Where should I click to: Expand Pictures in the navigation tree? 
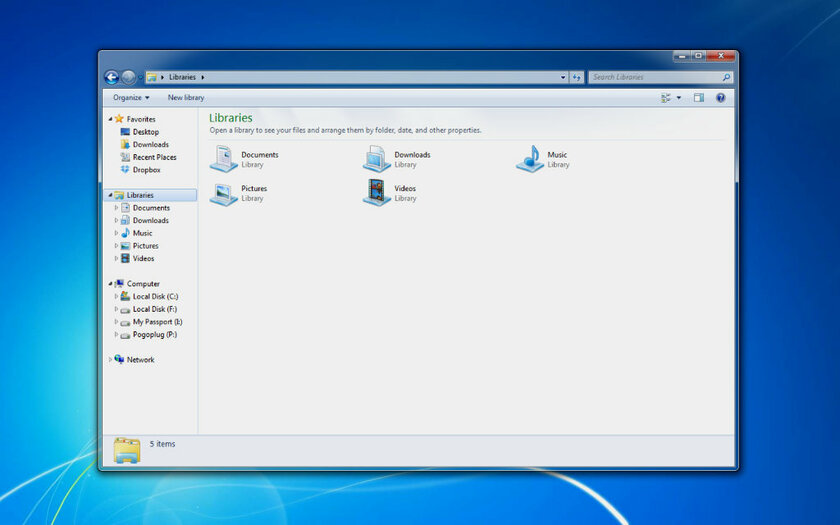tap(116, 245)
